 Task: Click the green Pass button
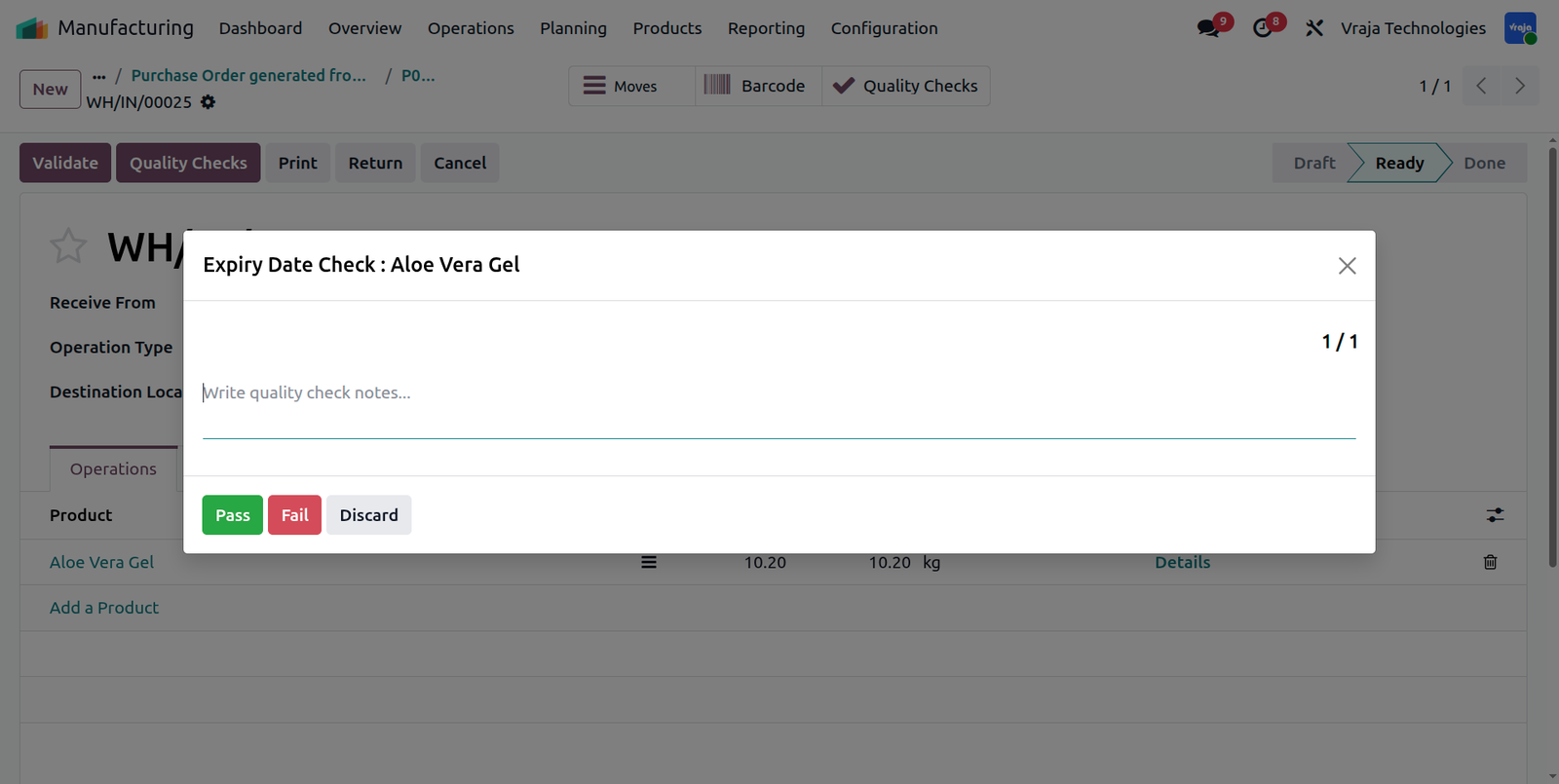(233, 515)
